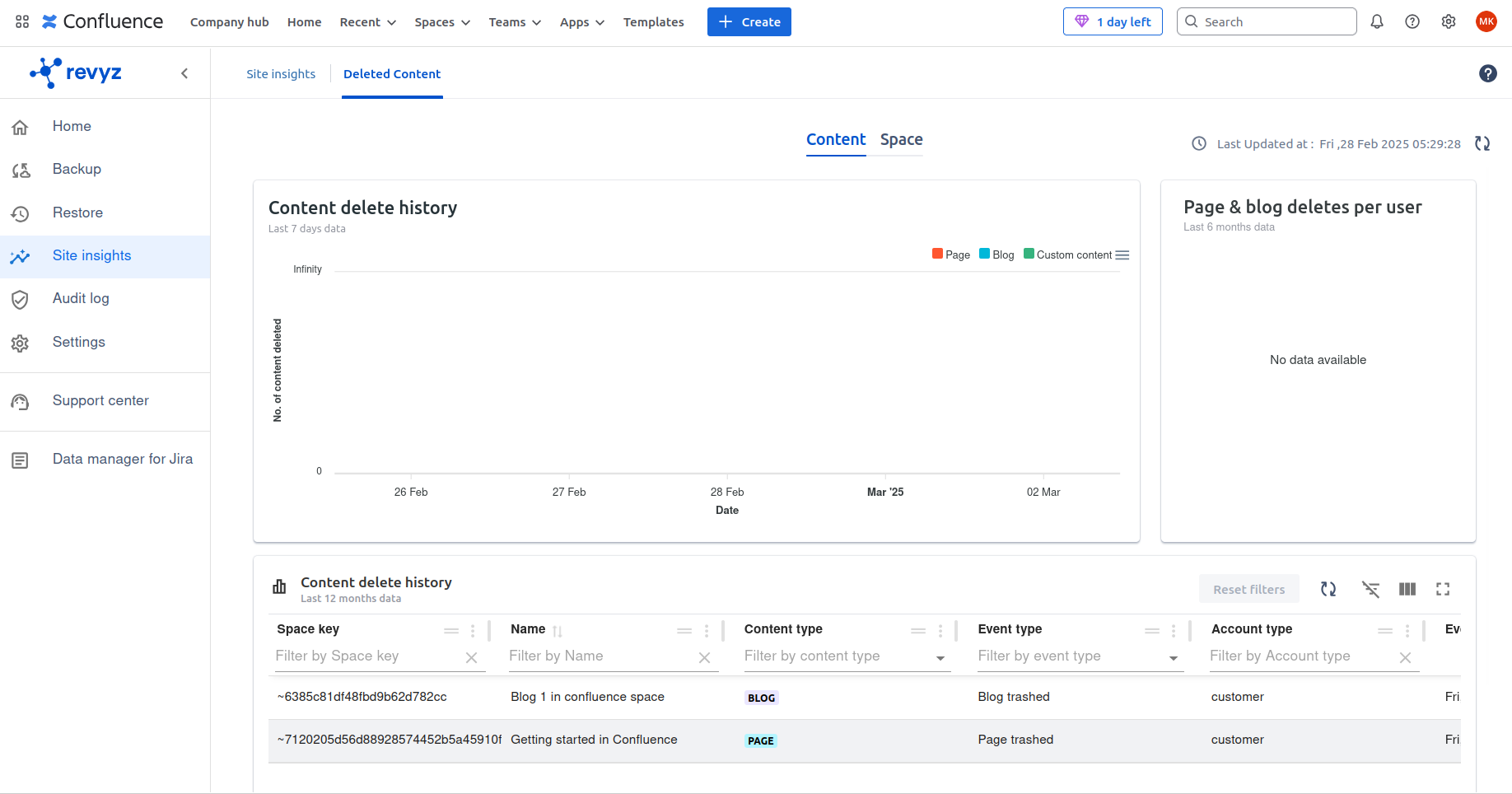Click the Confluence settings gear icon
The width and height of the screenshot is (1512, 794).
pyautogui.click(x=1449, y=22)
